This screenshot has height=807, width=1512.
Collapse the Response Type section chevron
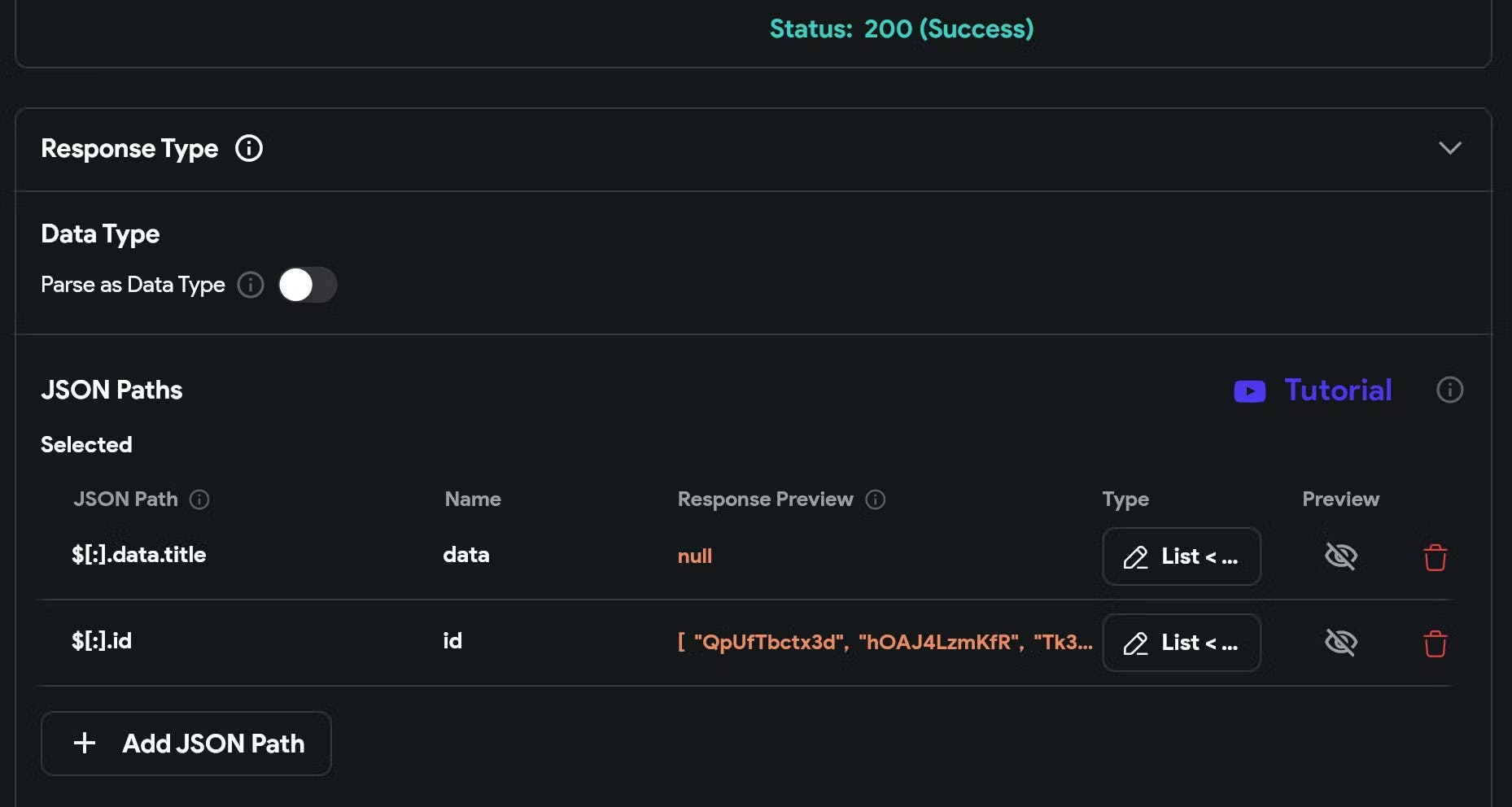coord(1449,148)
